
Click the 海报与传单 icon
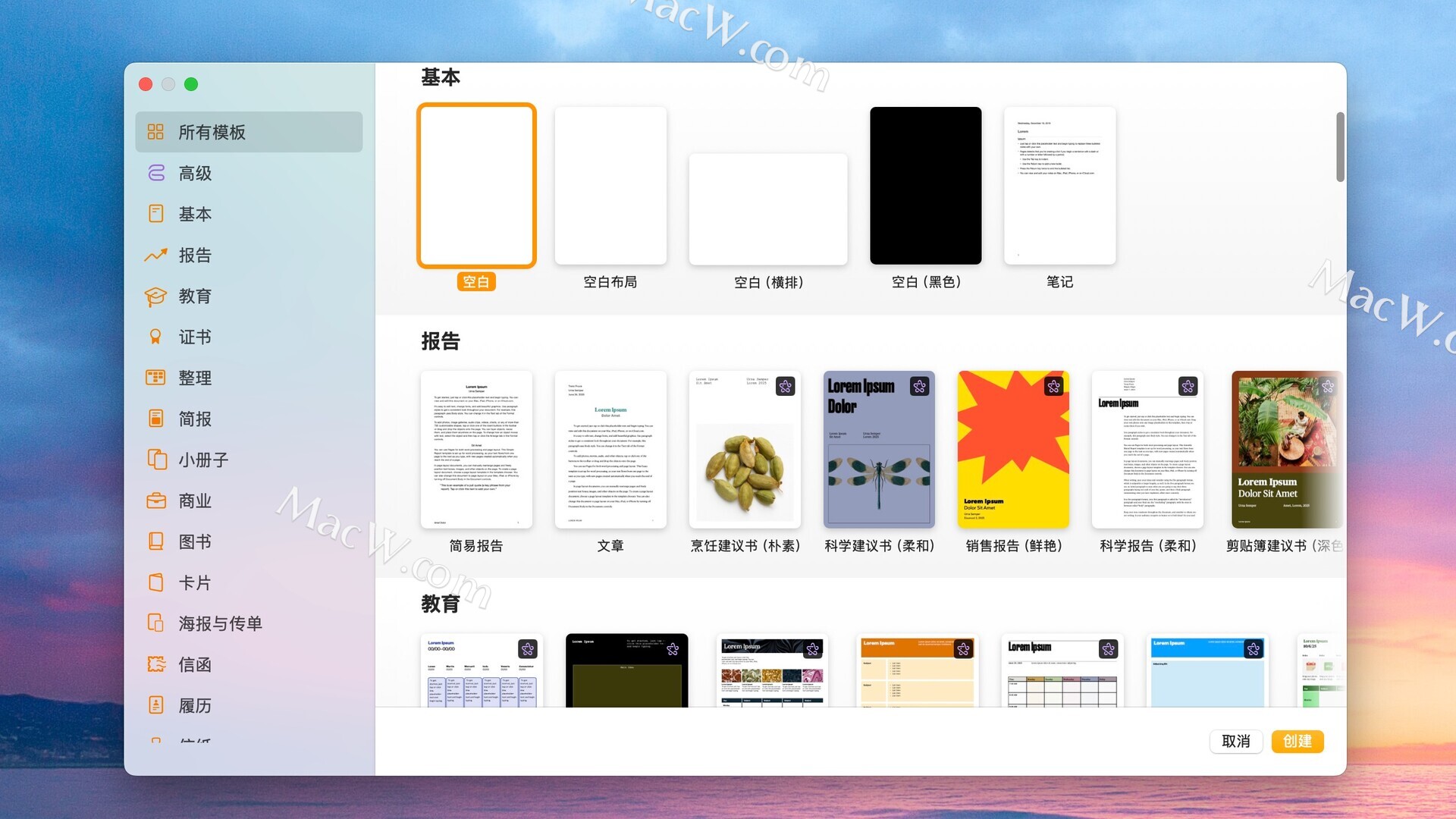(x=156, y=623)
